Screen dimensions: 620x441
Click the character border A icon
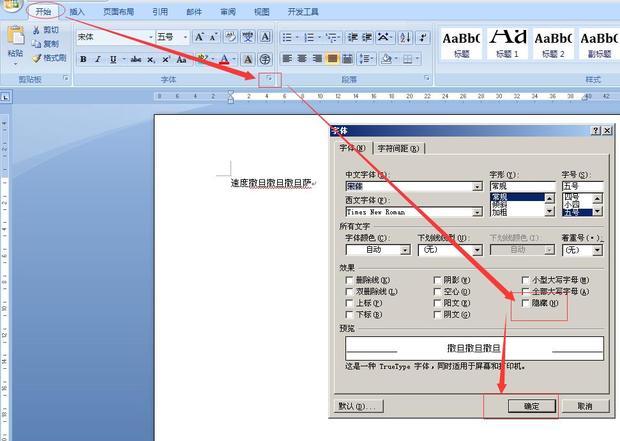click(265, 37)
